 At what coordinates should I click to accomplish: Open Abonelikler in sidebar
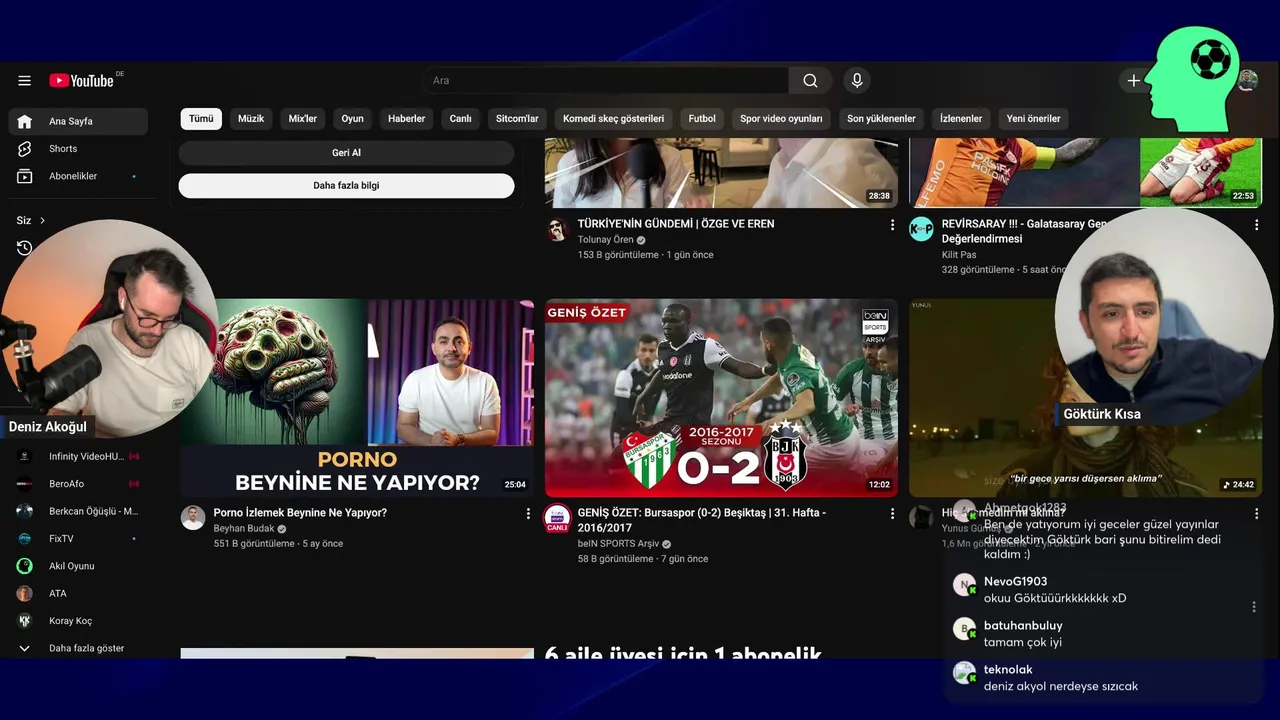click(x=78, y=176)
